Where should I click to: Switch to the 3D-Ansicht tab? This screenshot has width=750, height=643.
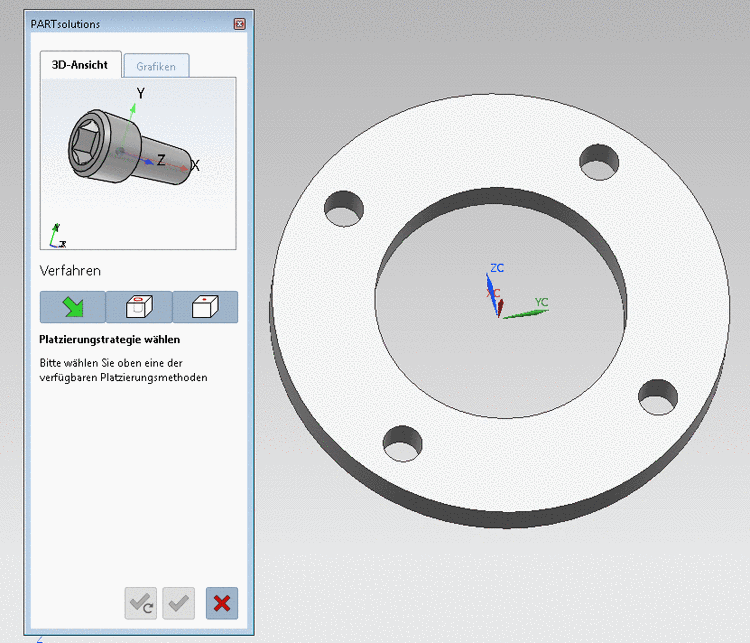[80, 65]
